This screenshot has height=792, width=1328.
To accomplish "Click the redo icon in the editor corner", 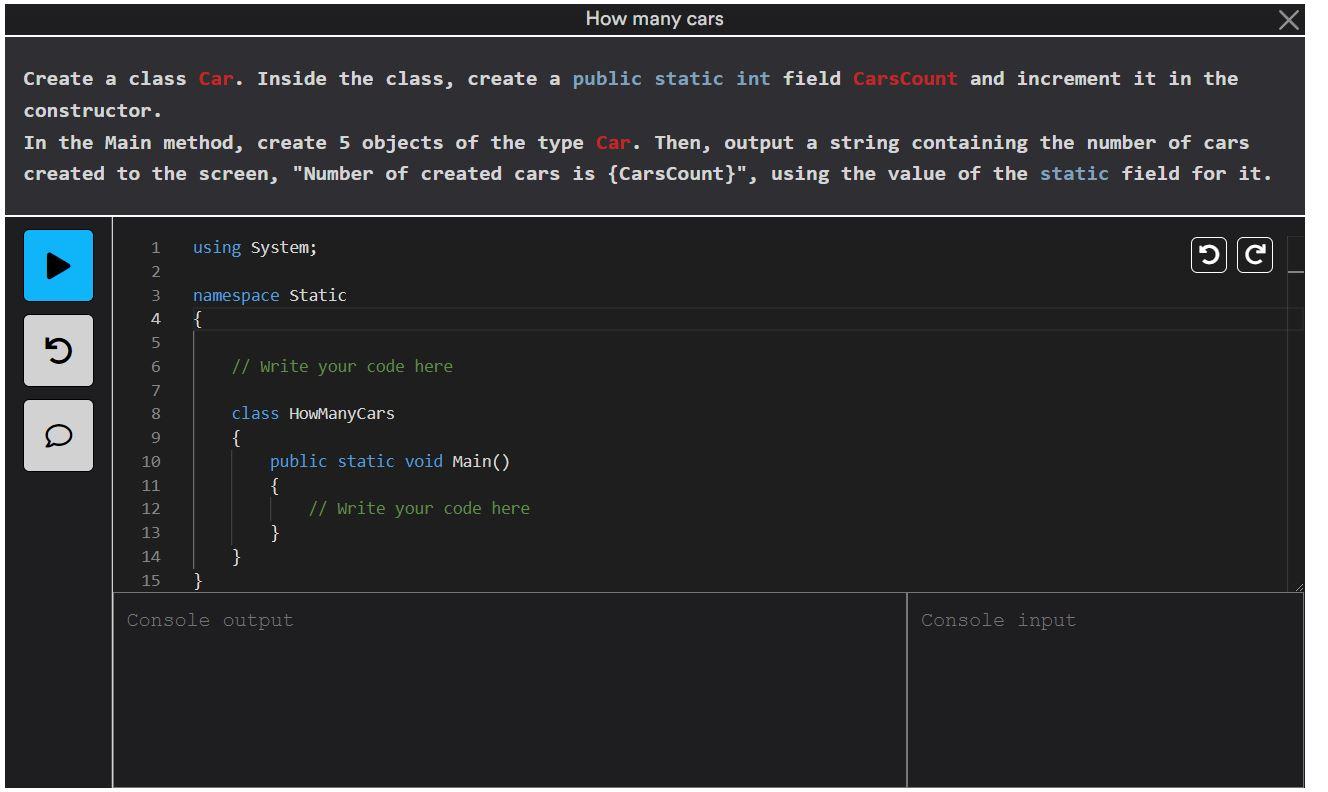I will (x=1254, y=254).
